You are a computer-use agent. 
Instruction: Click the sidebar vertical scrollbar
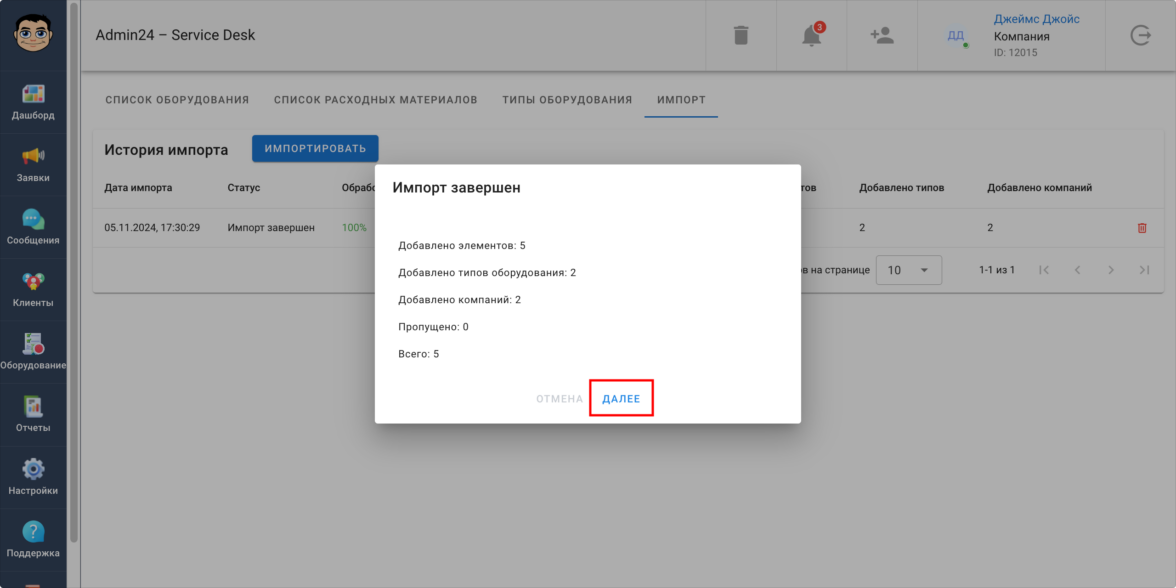click(x=74, y=272)
